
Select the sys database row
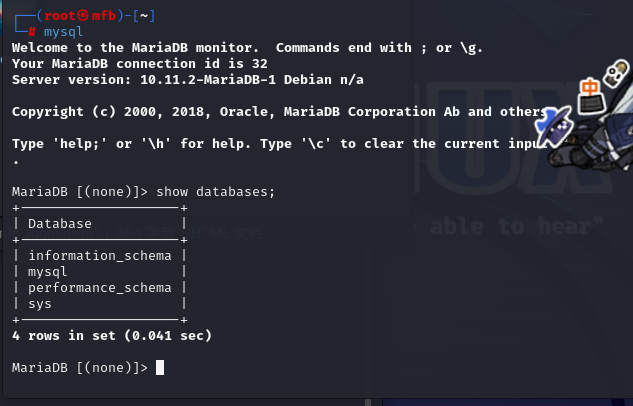coord(100,303)
